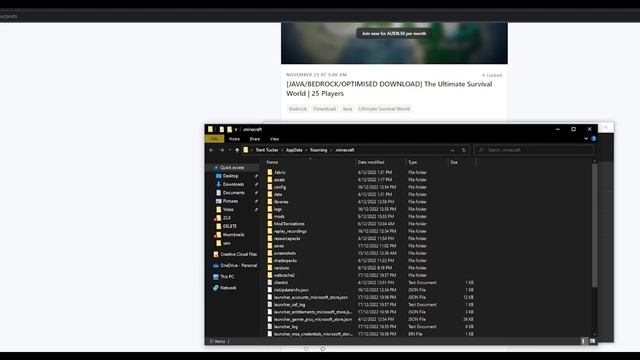Select the webcache2 folder icon
The width and height of the screenshot is (640, 360).
[270, 275]
